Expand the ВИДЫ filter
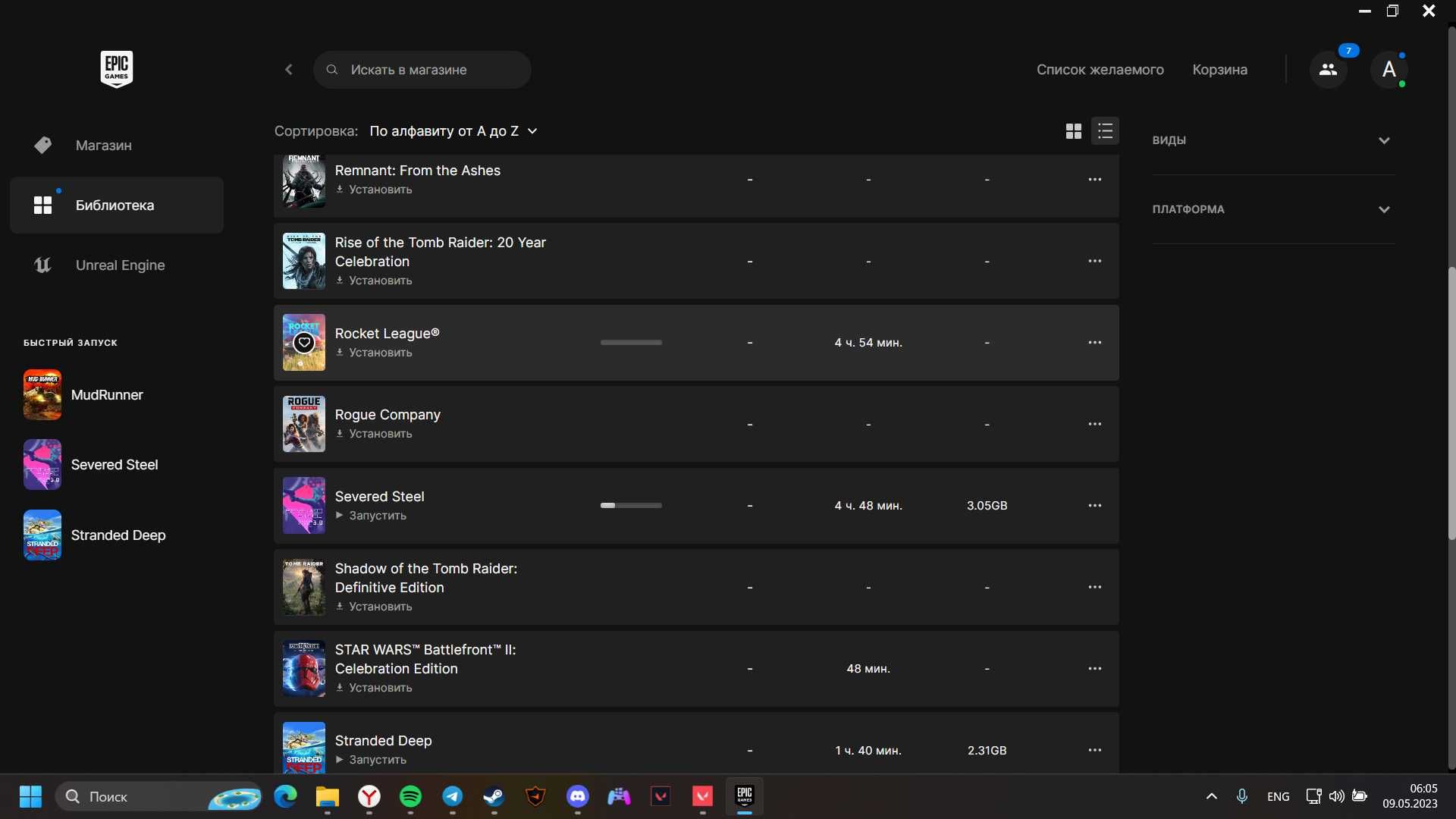Screen dimensions: 1456x819 (1273, 140)
